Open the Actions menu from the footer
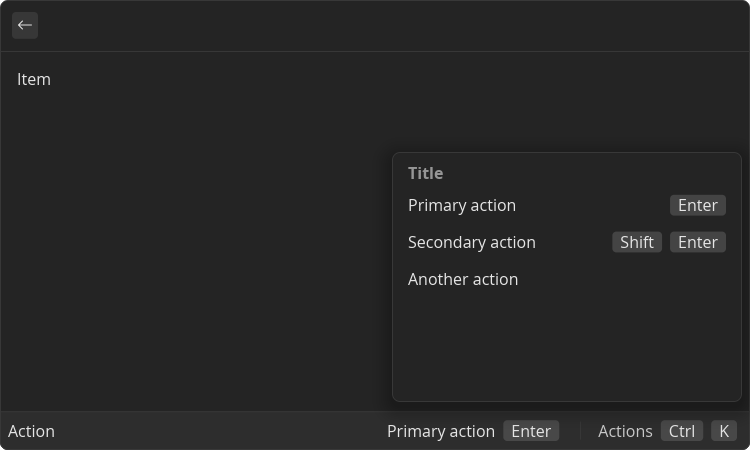The image size is (750, 450). click(x=667, y=431)
